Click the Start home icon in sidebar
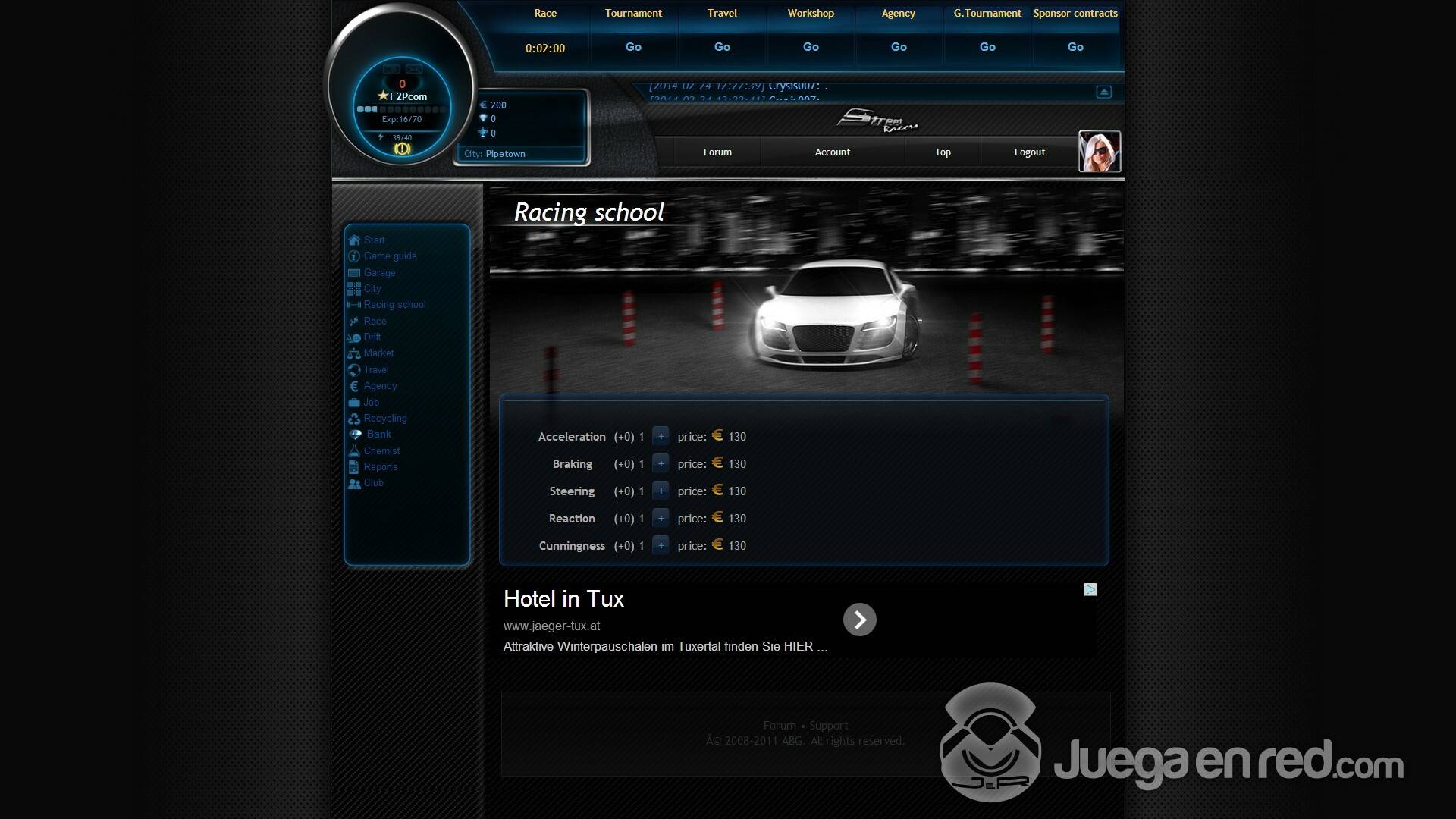This screenshot has width=1456, height=819. pyautogui.click(x=354, y=240)
